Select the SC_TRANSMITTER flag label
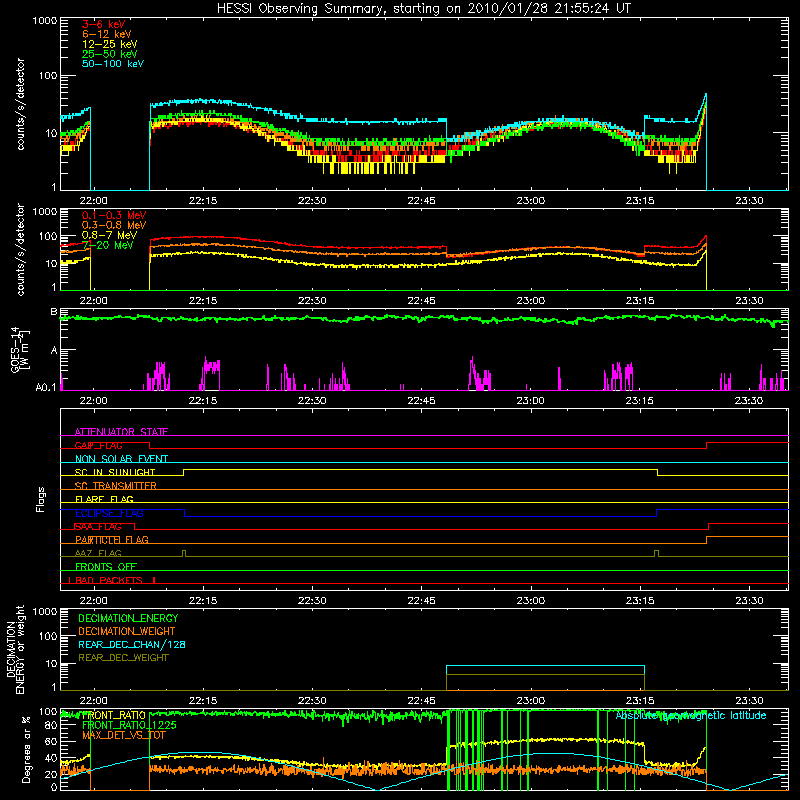 coord(115,486)
